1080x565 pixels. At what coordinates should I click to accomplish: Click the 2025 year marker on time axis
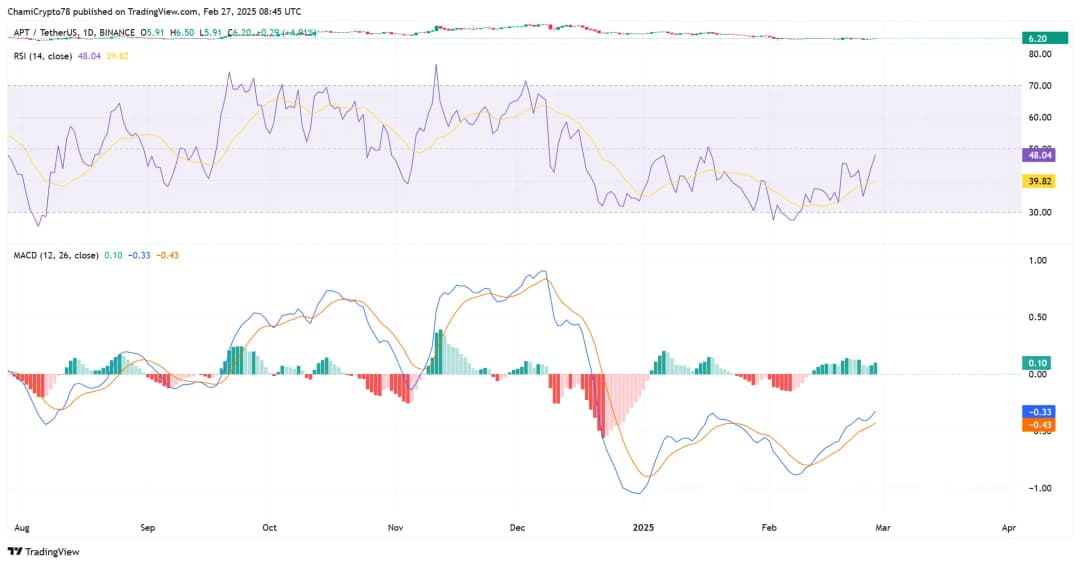[643, 525]
